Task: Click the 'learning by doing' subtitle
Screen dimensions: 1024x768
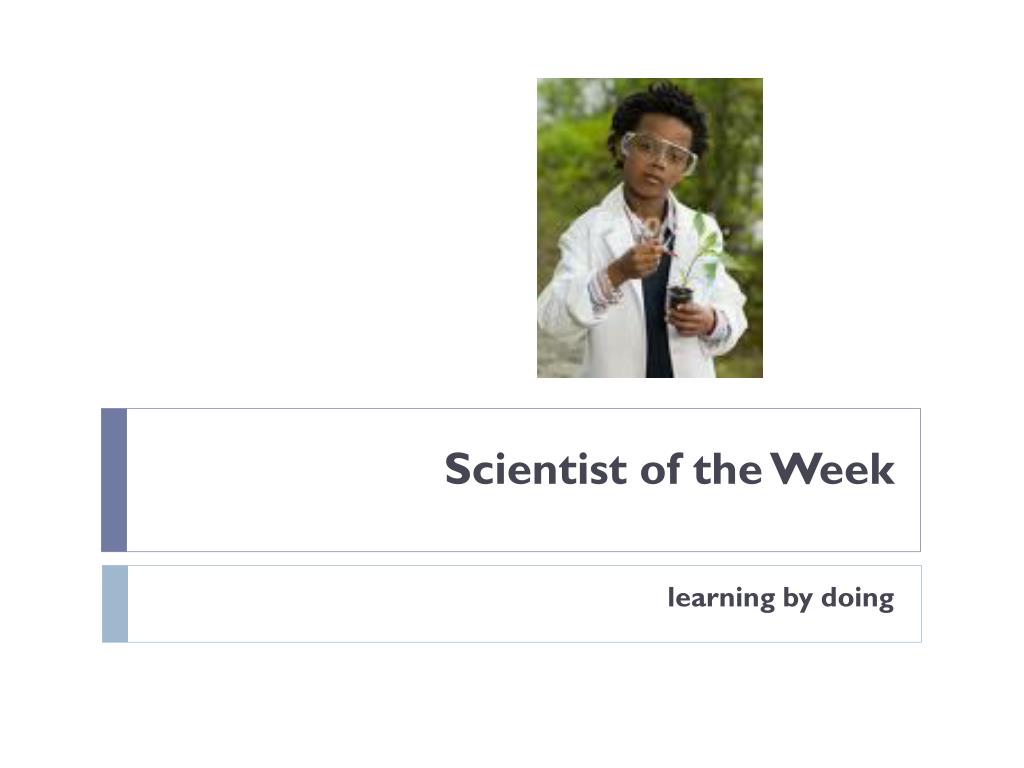Action: pos(780,598)
